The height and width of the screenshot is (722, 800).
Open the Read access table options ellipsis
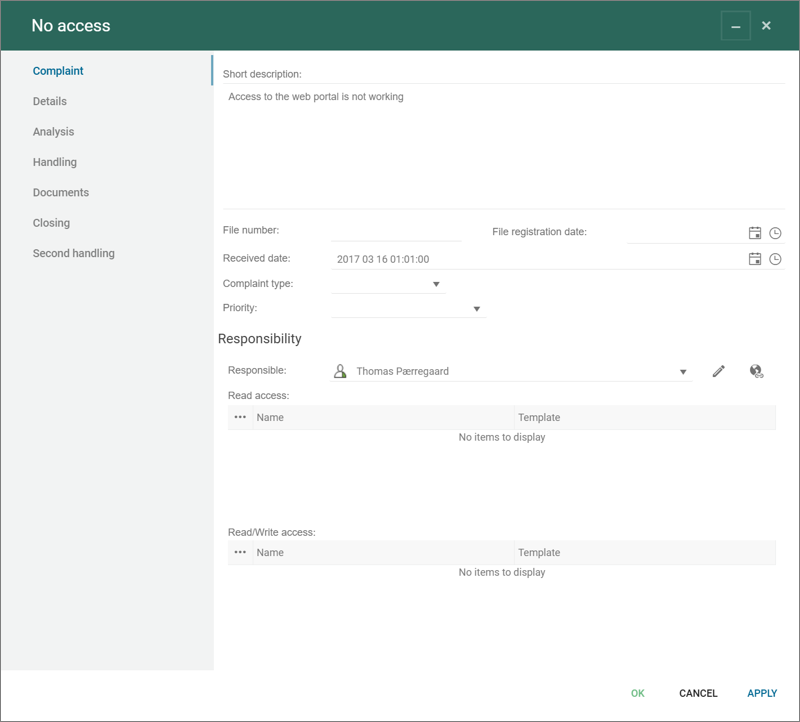point(240,417)
